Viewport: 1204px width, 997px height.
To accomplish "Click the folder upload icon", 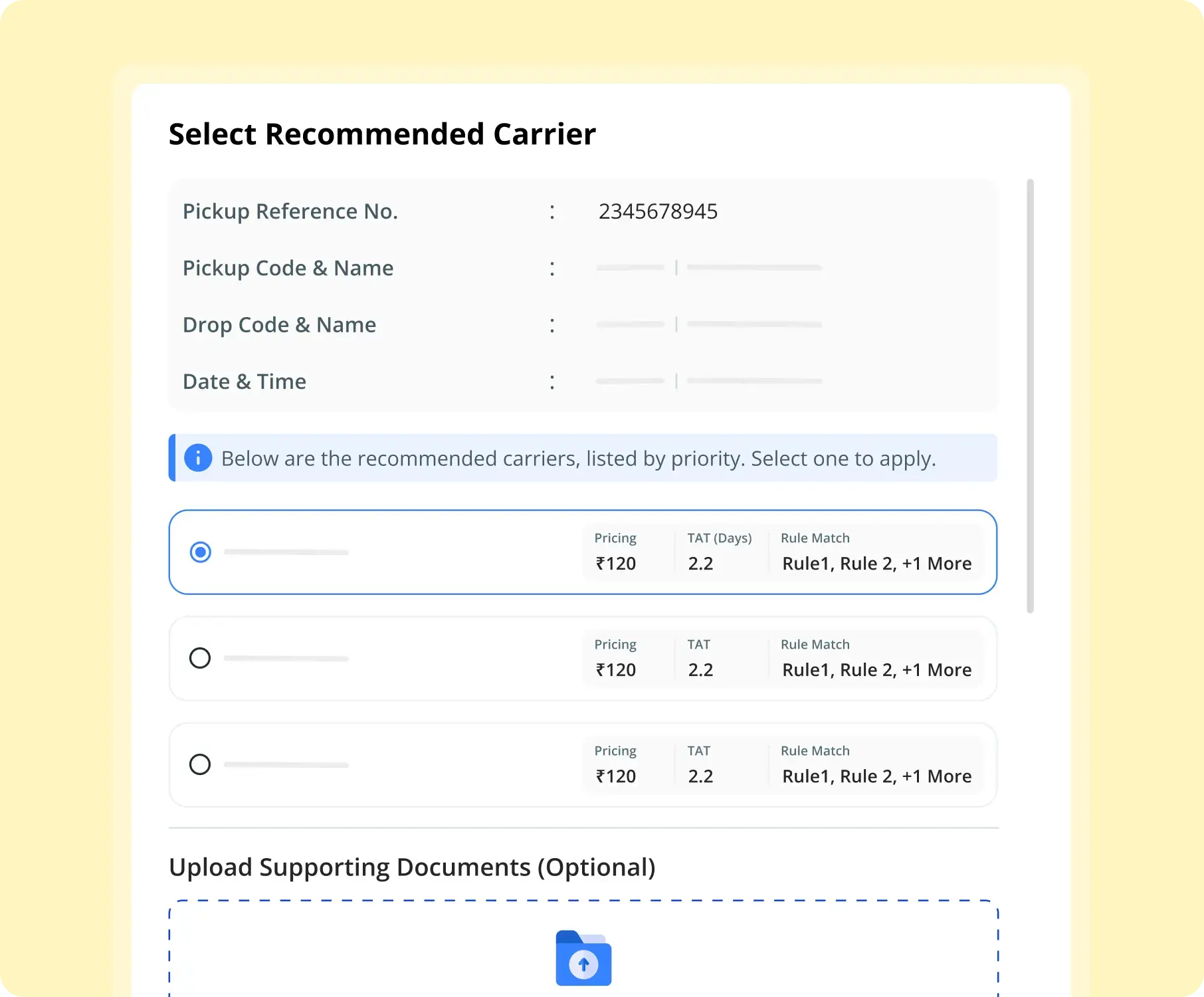I will [583, 958].
